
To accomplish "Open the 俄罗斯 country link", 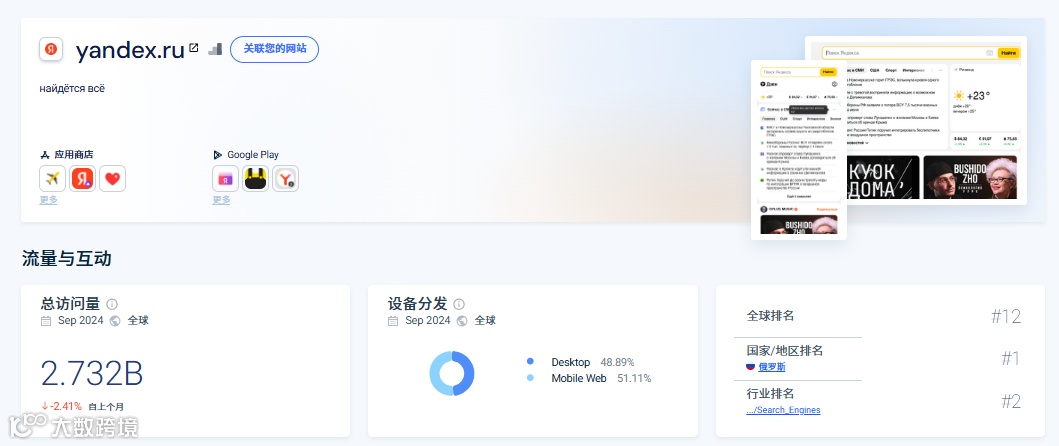I will 771,367.
